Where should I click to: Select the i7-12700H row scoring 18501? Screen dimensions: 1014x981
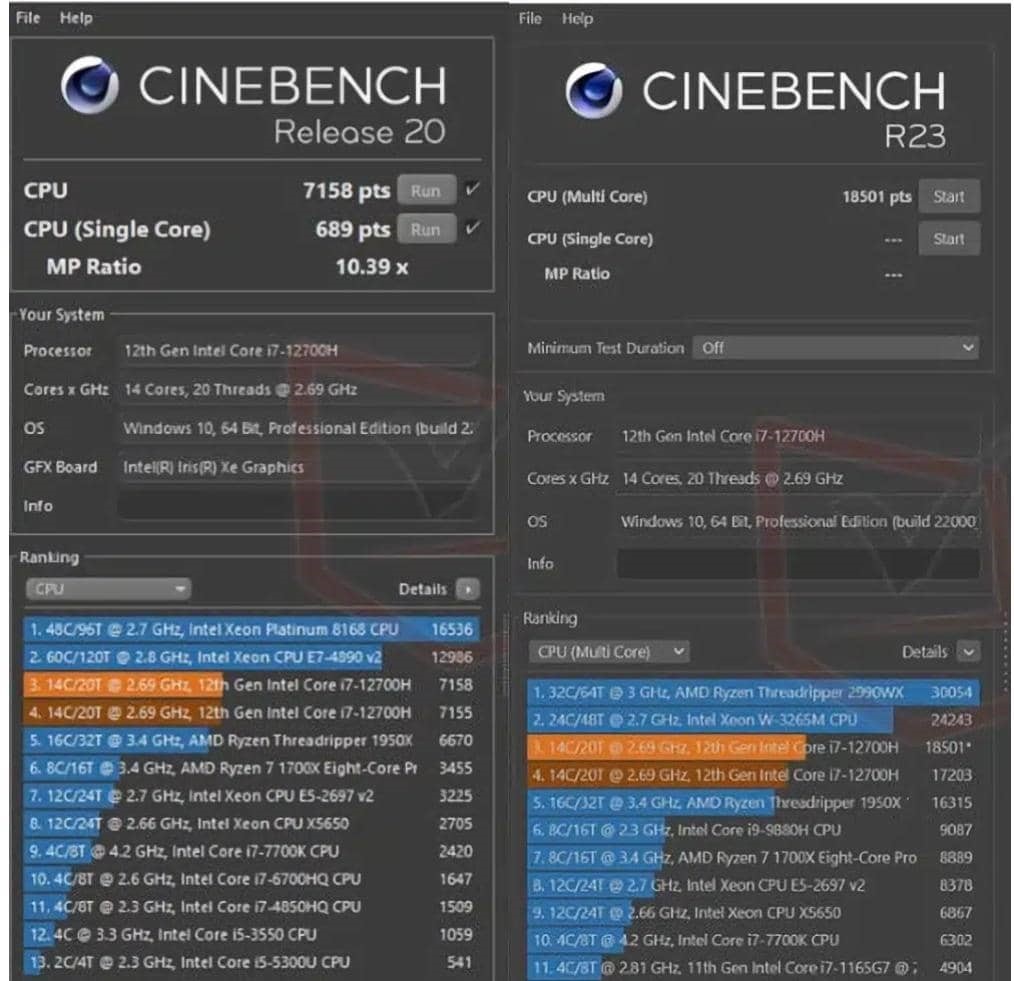(x=753, y=748)
